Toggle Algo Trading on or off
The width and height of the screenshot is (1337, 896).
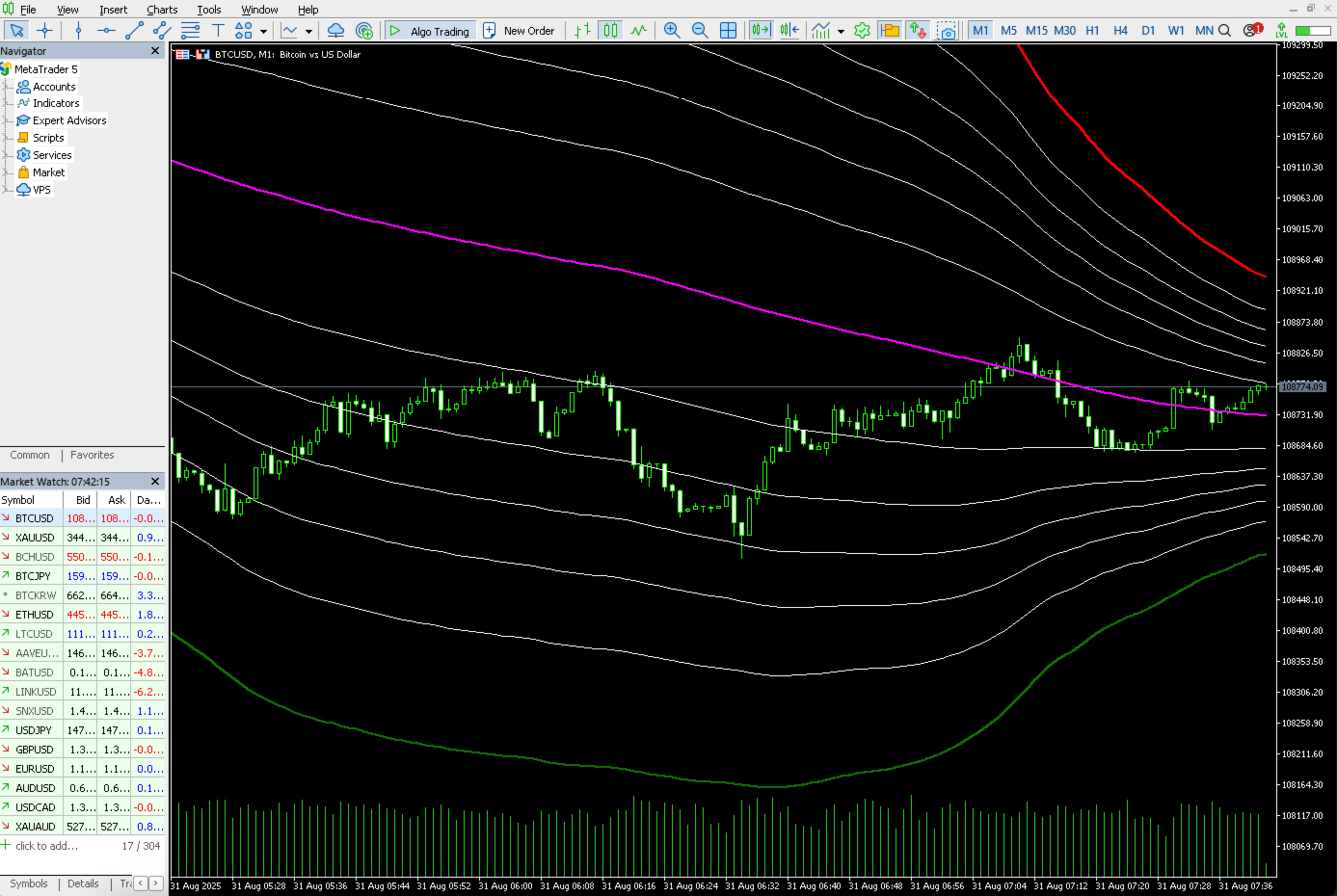point(430,31)
